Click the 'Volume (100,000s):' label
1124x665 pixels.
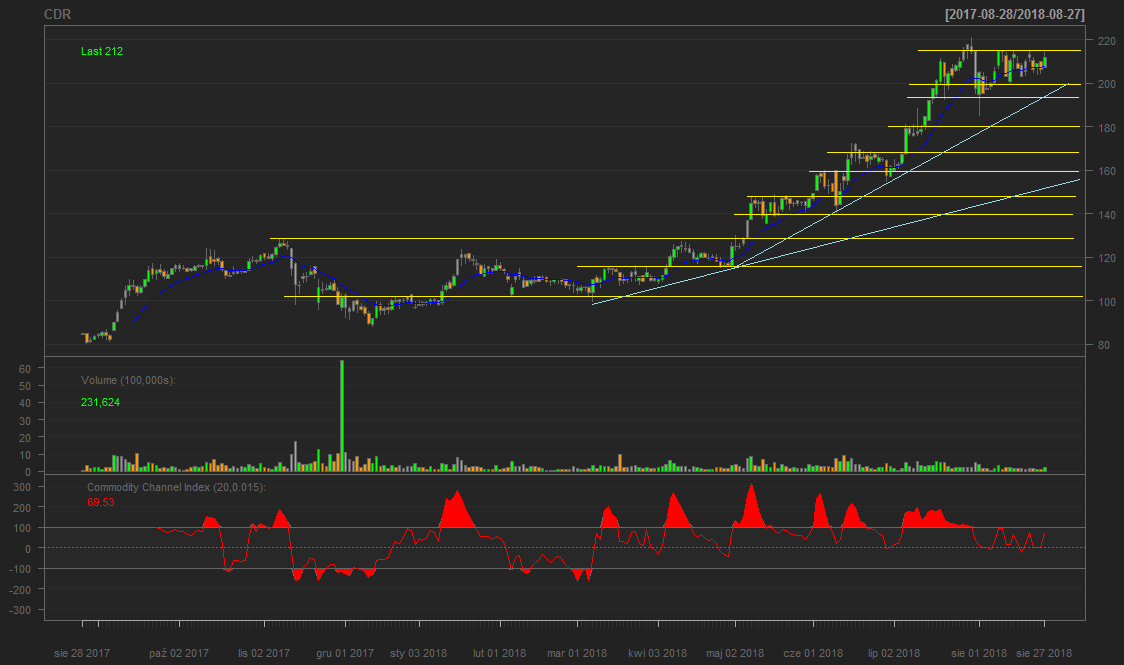[128, 380]
